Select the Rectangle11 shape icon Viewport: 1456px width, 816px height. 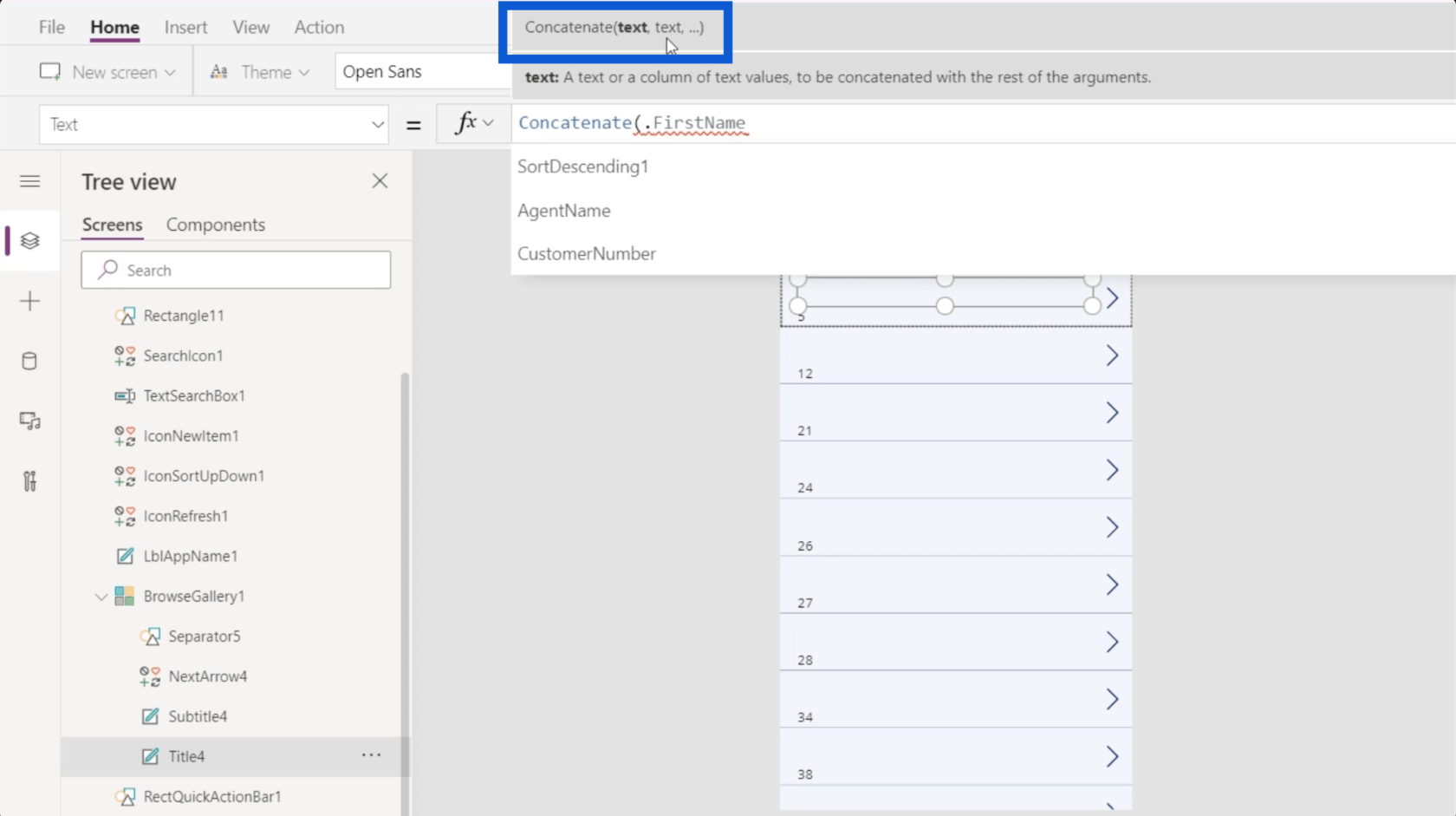click(x=125, y=316)
